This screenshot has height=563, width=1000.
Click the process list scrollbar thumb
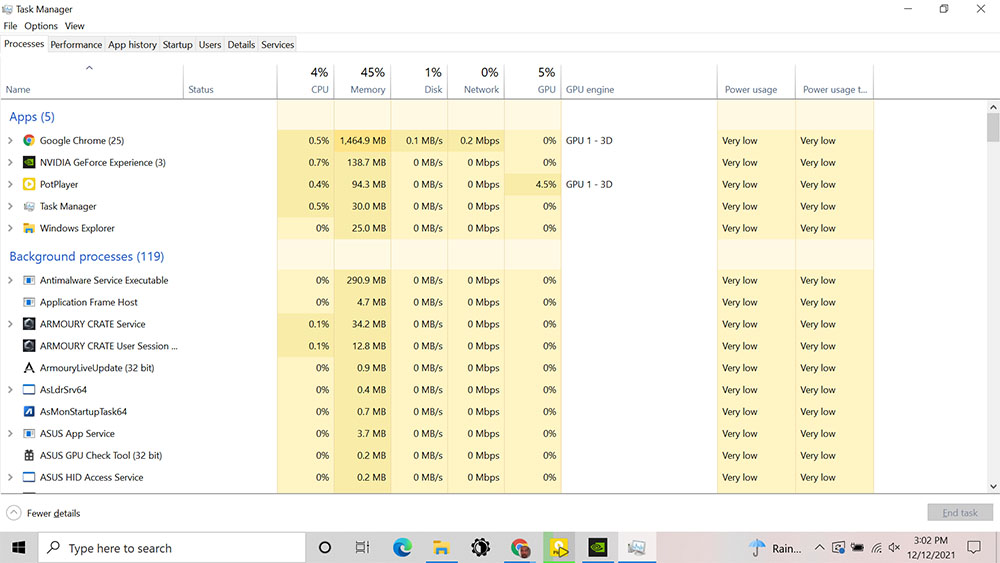(x=993, y=128)
